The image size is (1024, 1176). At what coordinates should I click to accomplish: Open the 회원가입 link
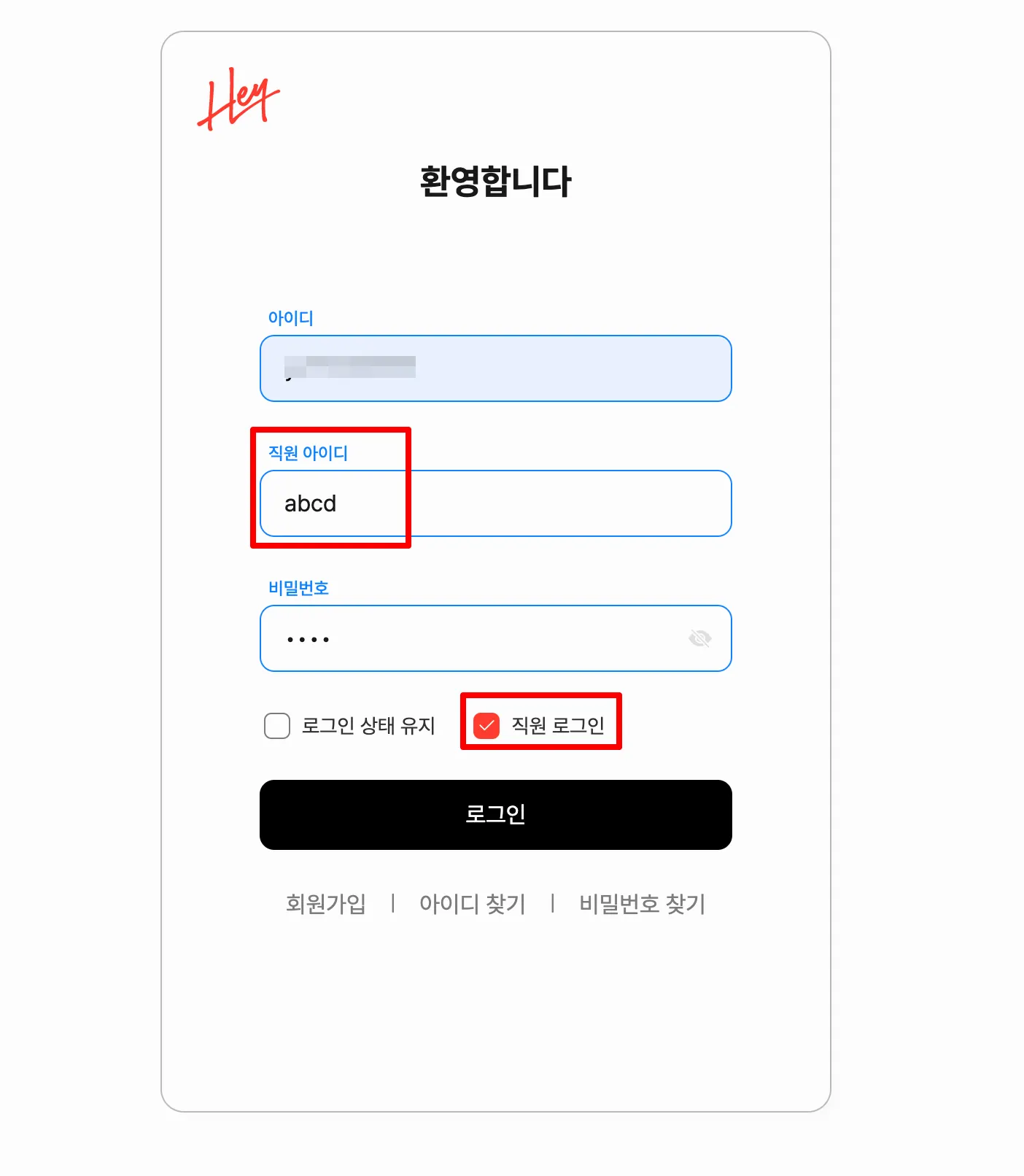tap(326, 904)
